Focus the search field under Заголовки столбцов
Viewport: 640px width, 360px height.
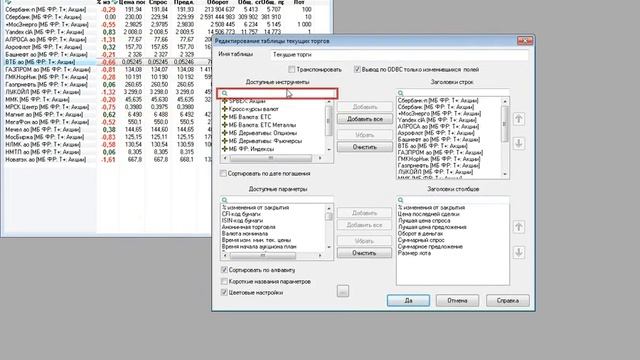click(x=453, y=200)
